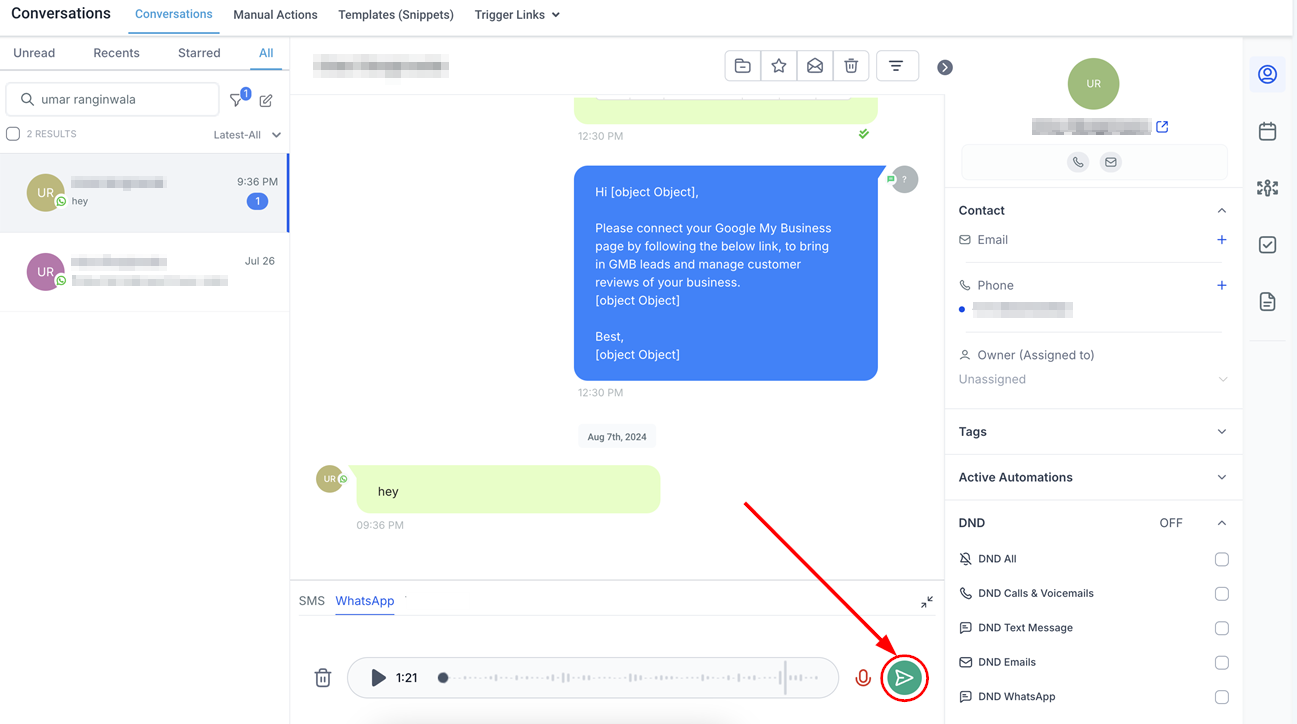The height and width of the screenshot is (724, 1297).
Task: Switch to the Recents tab
Action: [x=116, y=53]
